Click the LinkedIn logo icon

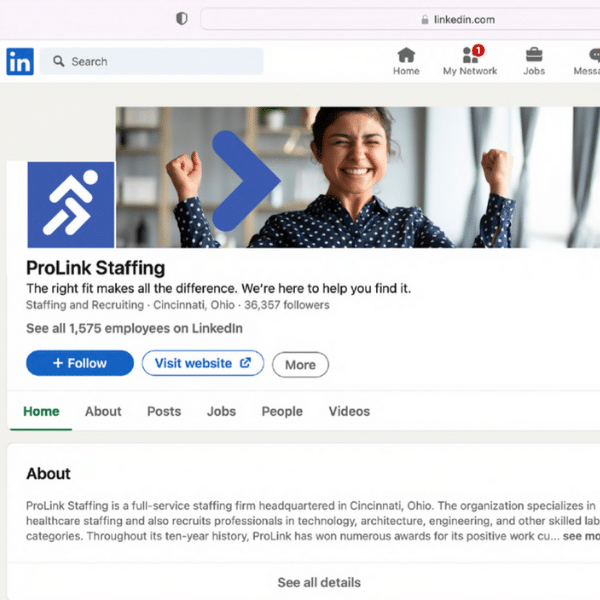tap(19, 62)
